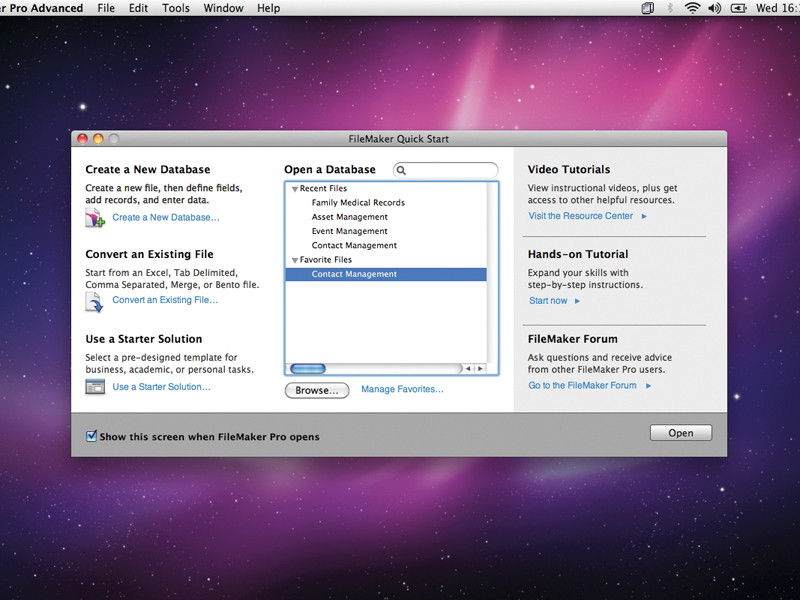Select Contact Management under Recent Files
The image size is (800, 600).
386,245
